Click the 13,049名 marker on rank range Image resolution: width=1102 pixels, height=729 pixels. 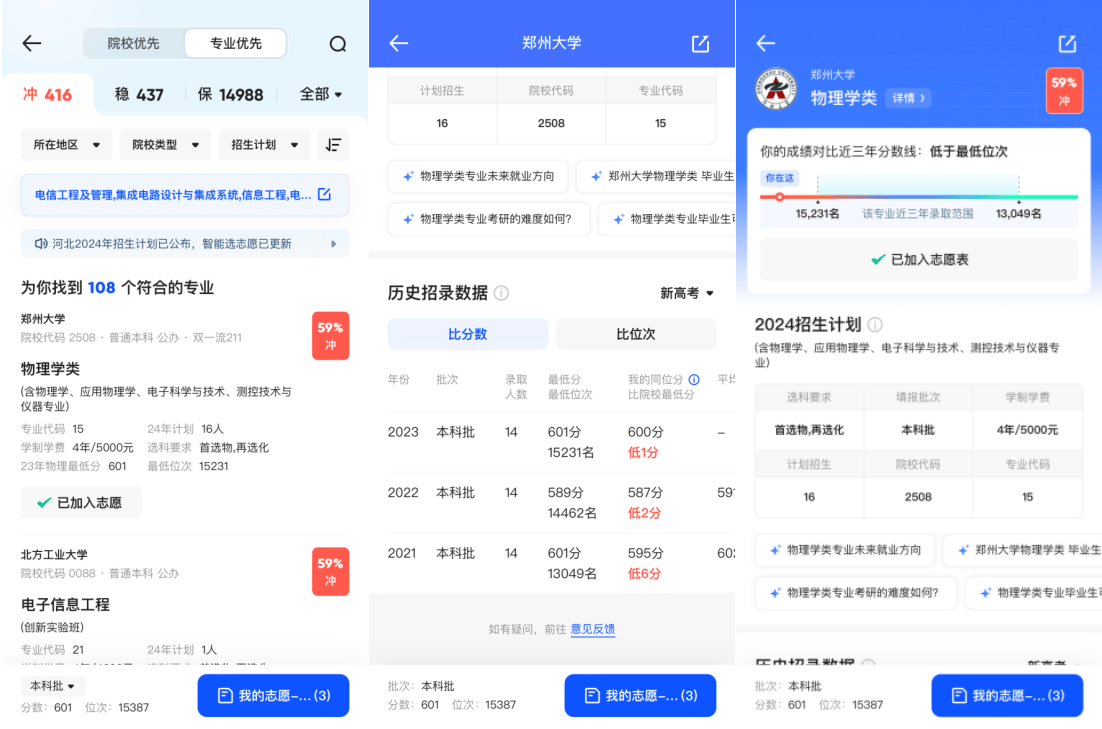click(x=1018, y=213)
